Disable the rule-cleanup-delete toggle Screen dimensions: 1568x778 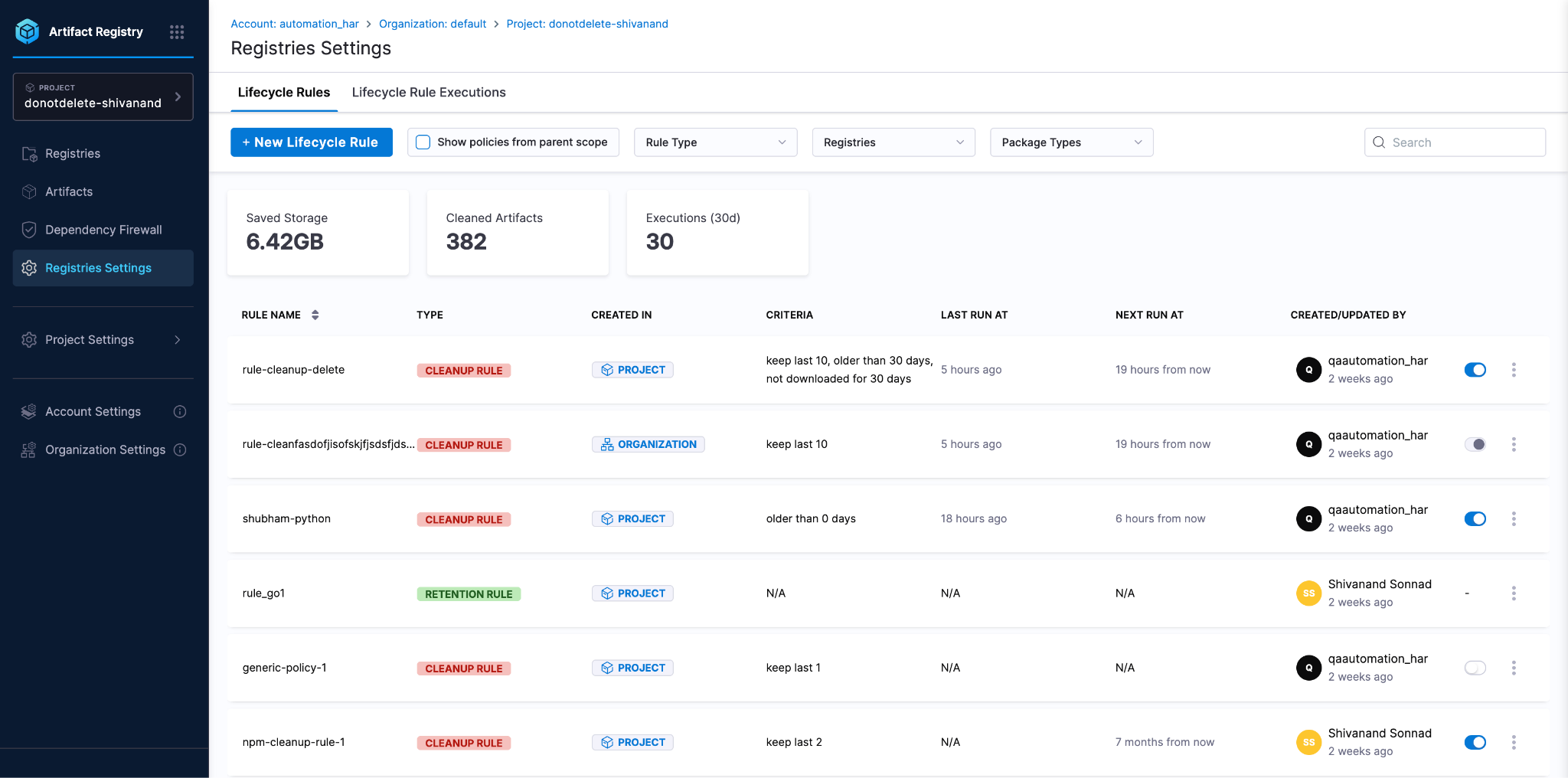[1475, 370]
